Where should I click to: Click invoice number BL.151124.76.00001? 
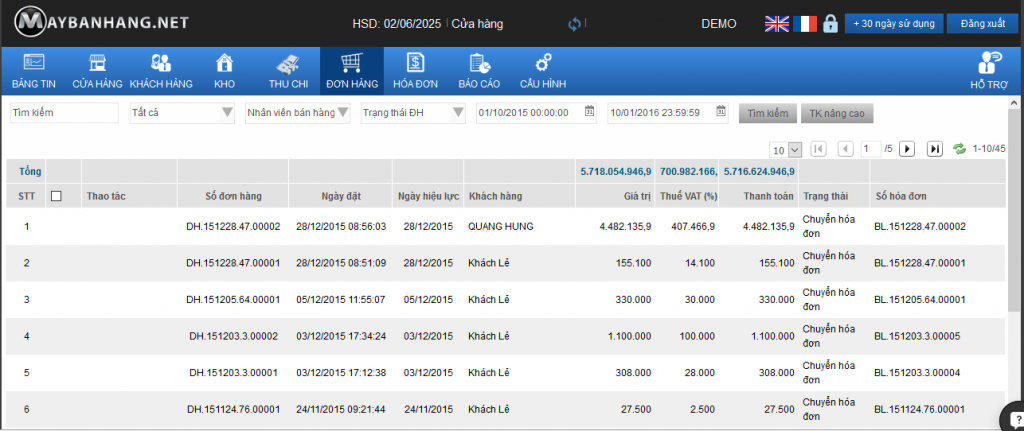(x=920, y=409)
